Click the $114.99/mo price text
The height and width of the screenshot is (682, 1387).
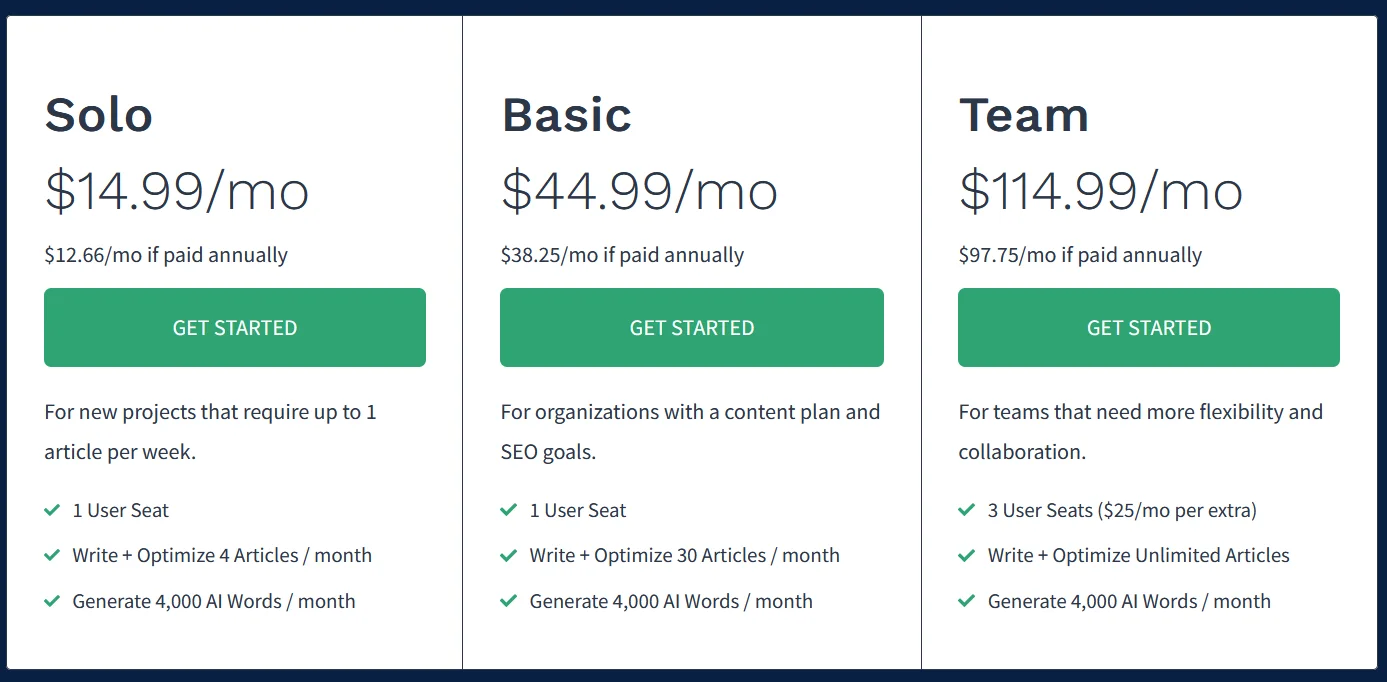click(1100, 190)
